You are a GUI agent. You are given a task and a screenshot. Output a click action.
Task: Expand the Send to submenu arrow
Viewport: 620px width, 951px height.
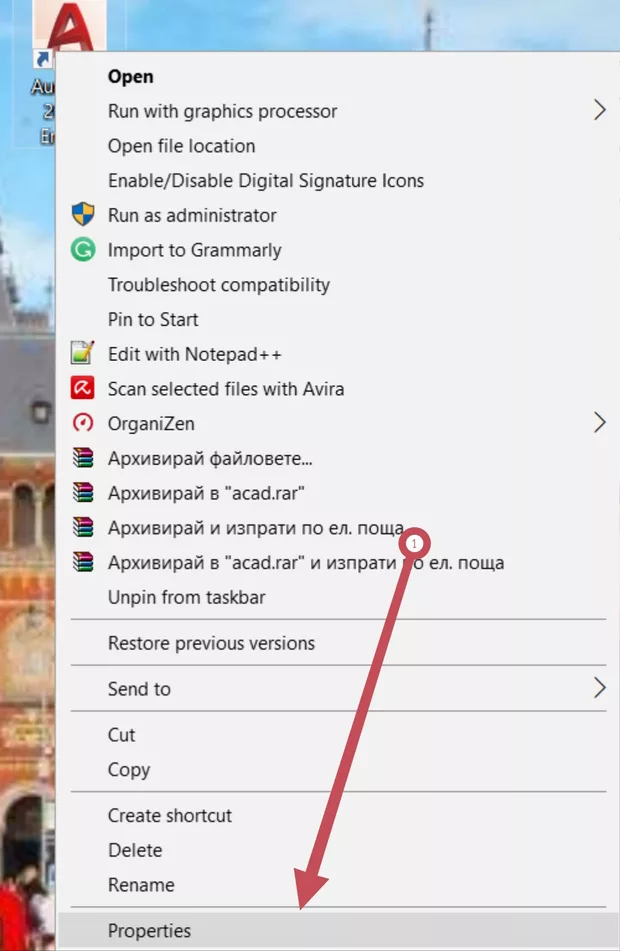[x=599, y=688]
